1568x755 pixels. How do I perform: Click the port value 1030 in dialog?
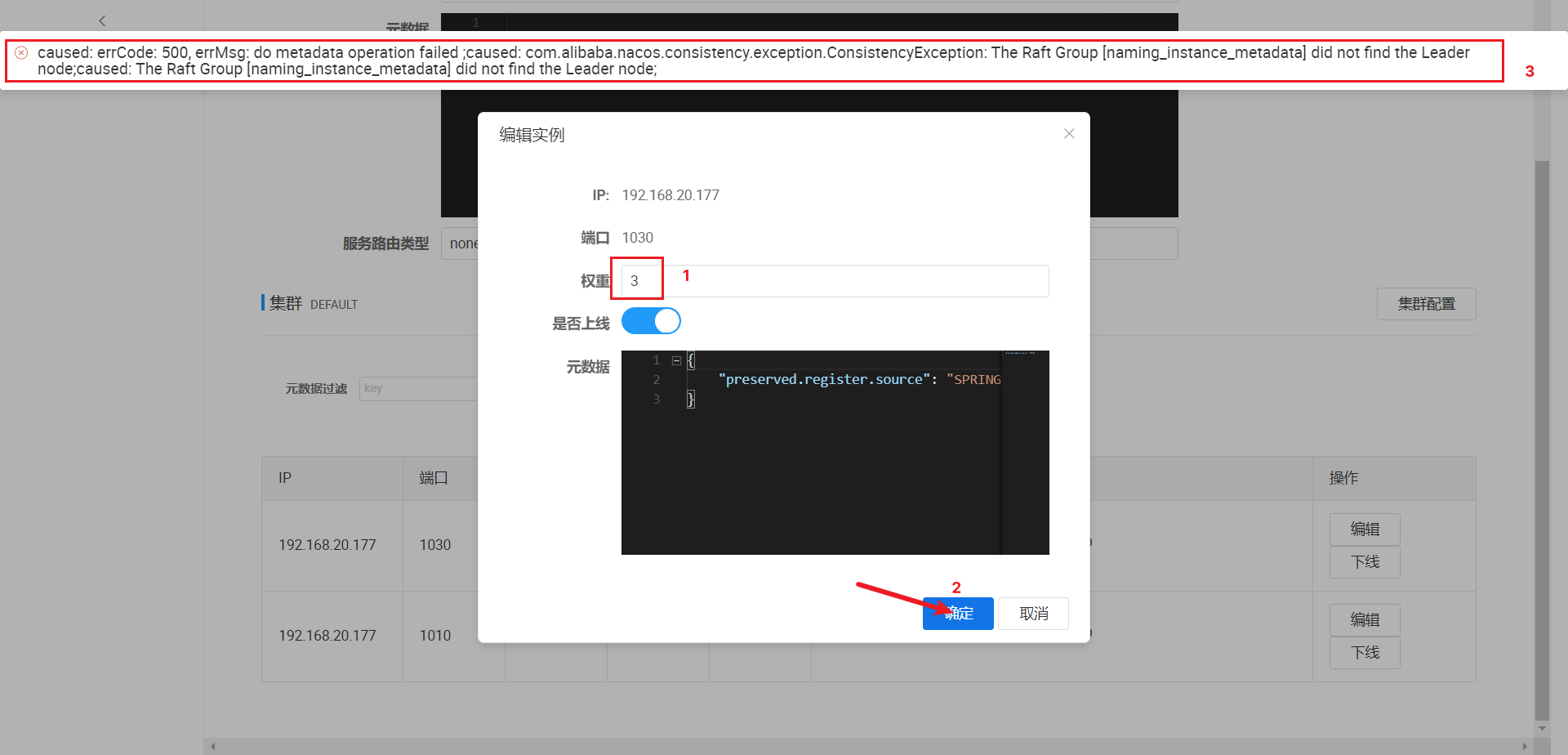pyautogui.click(x=638, y=238)
